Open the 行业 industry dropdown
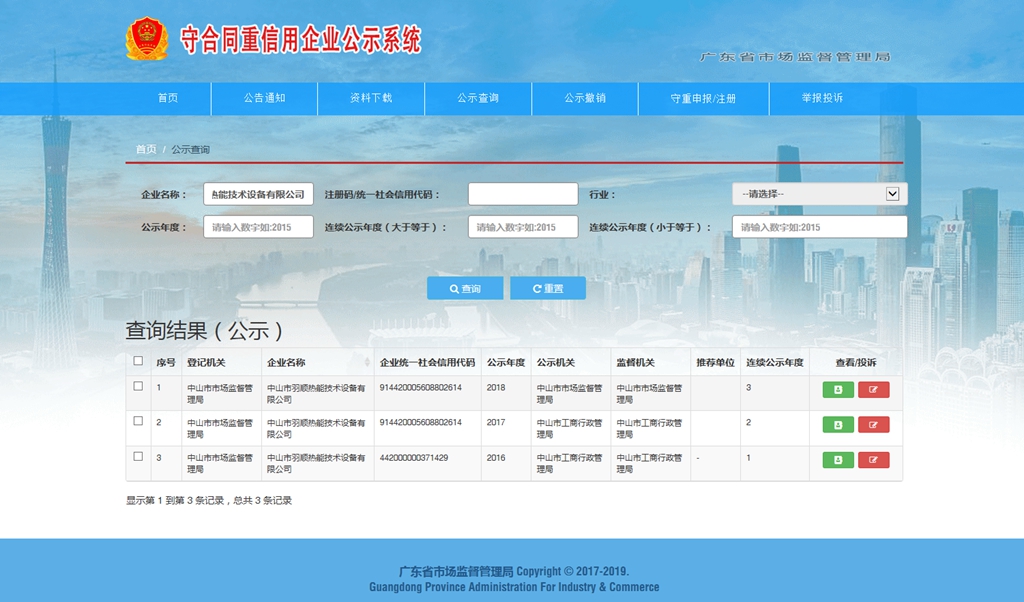The image size is (1024, 602). pyautogui.click(x=818, y=193)
